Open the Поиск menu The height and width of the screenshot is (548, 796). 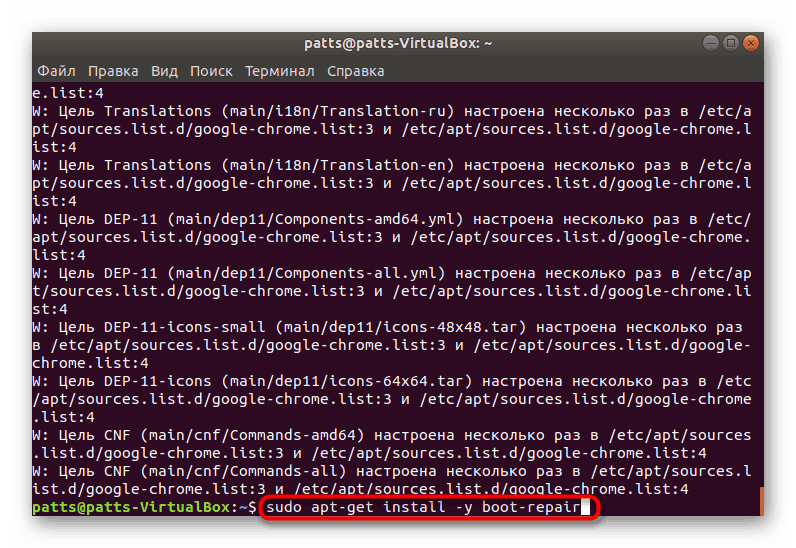point(211,71)
